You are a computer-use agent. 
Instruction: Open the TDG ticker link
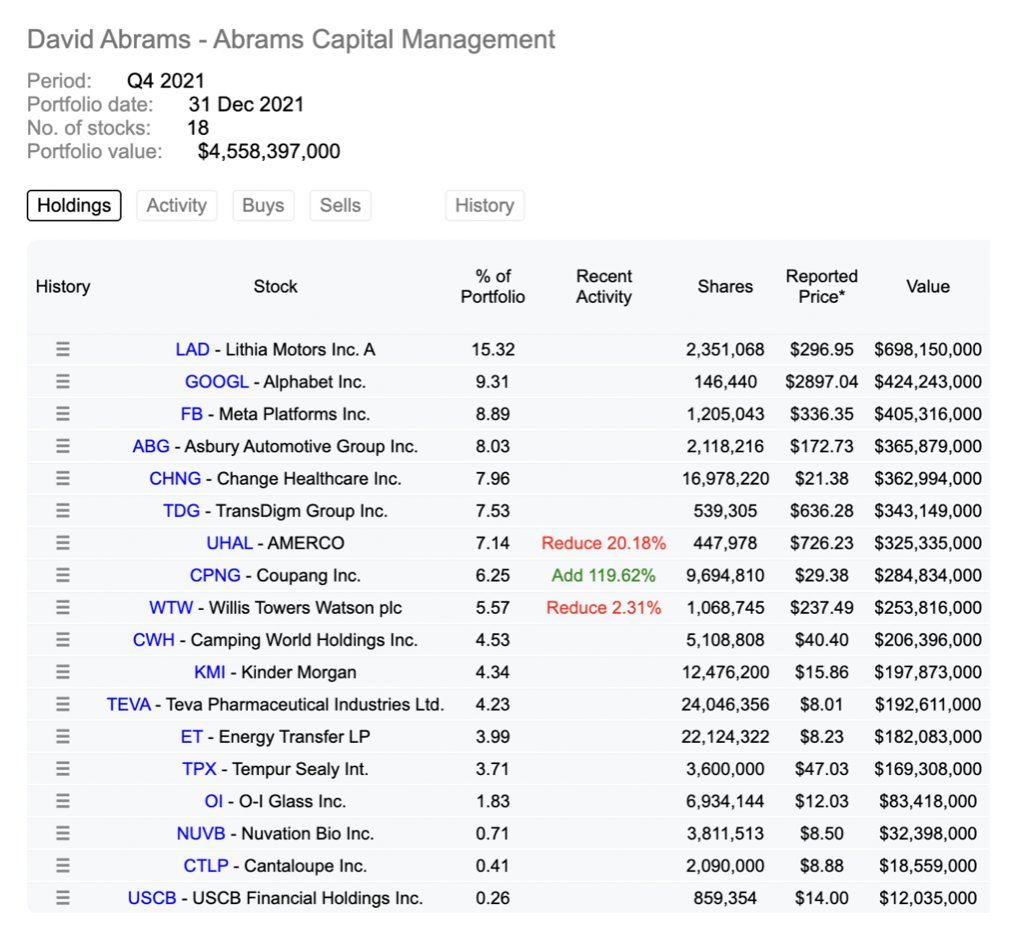click(181, 511)
